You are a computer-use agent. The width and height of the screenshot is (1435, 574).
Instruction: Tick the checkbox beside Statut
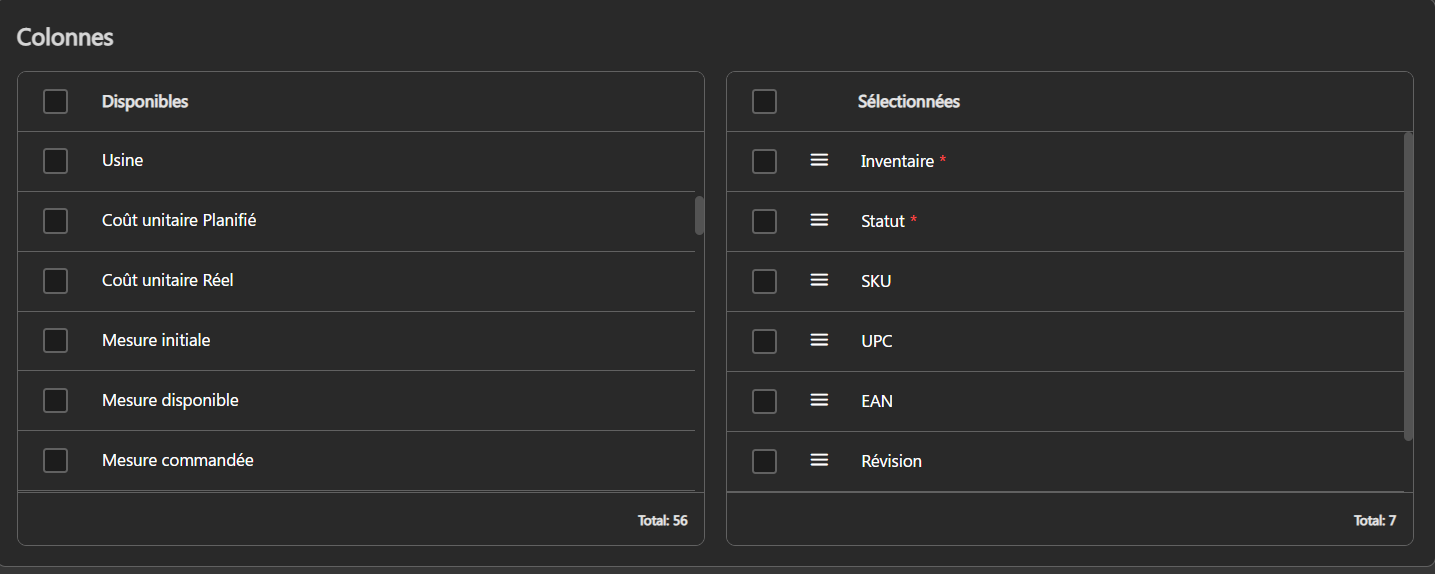764,221
